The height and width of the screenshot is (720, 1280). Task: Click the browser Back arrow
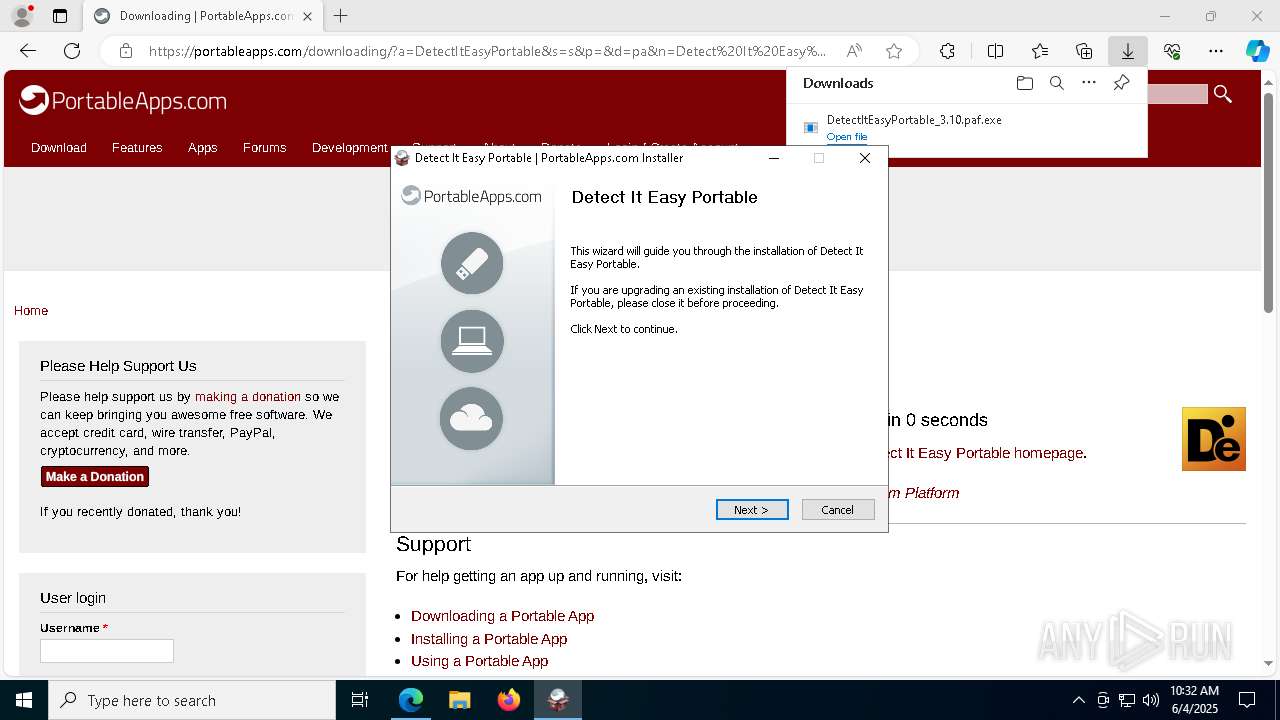[x=28, y=51]
